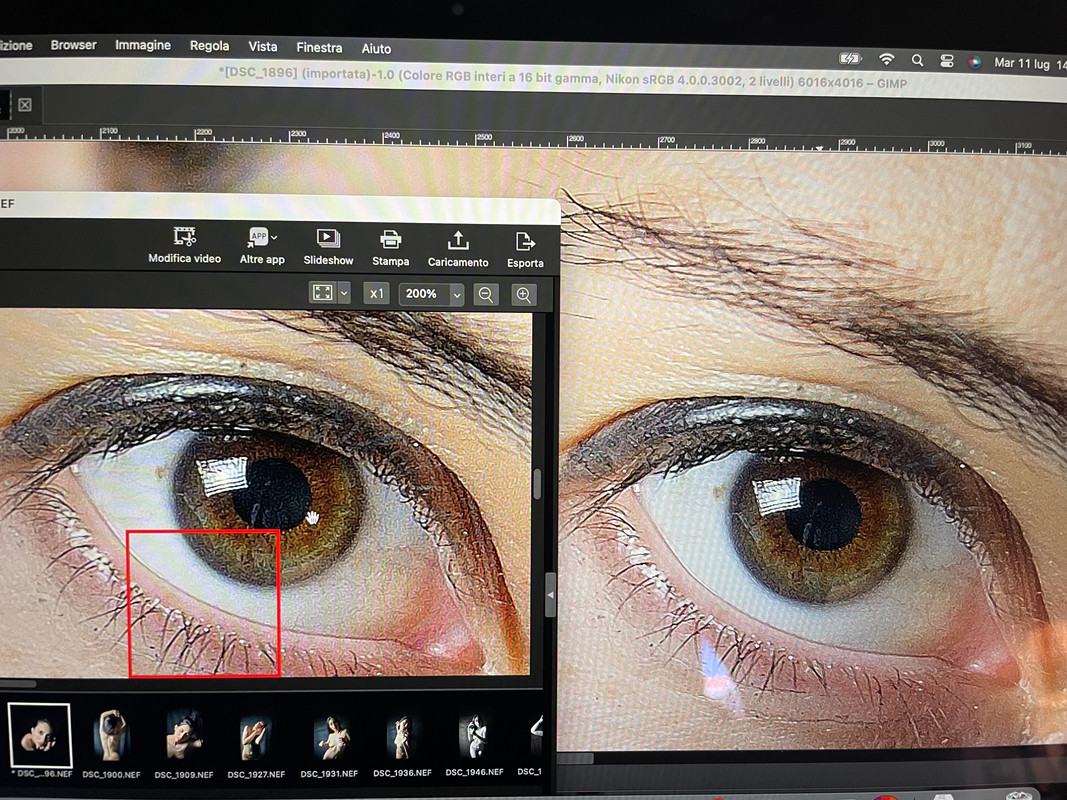The height and width of the screenshot is (800, 1067).
Task: Click the viewer vertical scrollbar handle
Action: [x=538, y=484]
